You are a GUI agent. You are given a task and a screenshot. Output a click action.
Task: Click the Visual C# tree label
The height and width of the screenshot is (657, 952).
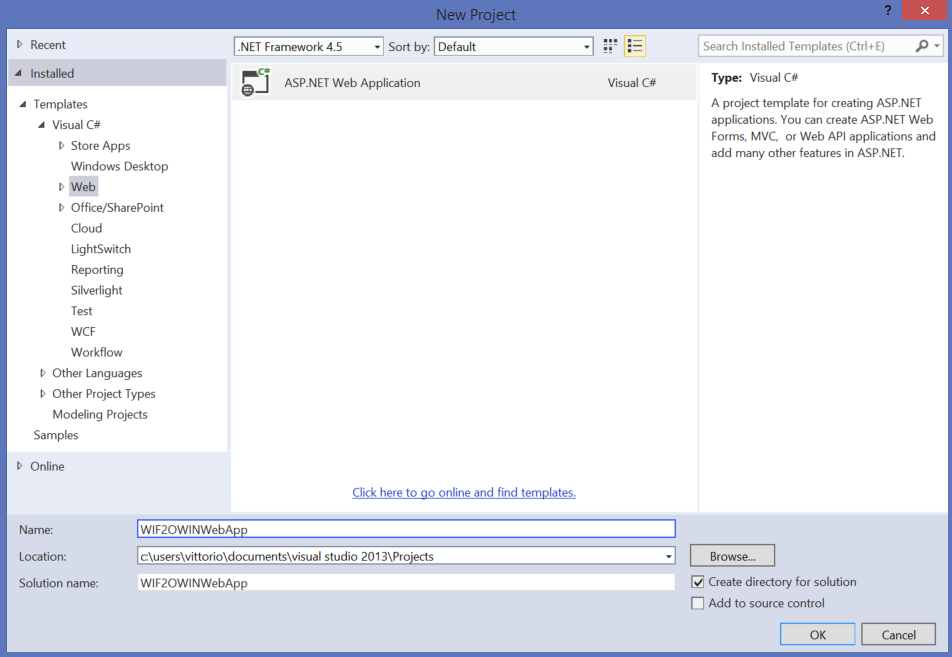tap(76, 125)
